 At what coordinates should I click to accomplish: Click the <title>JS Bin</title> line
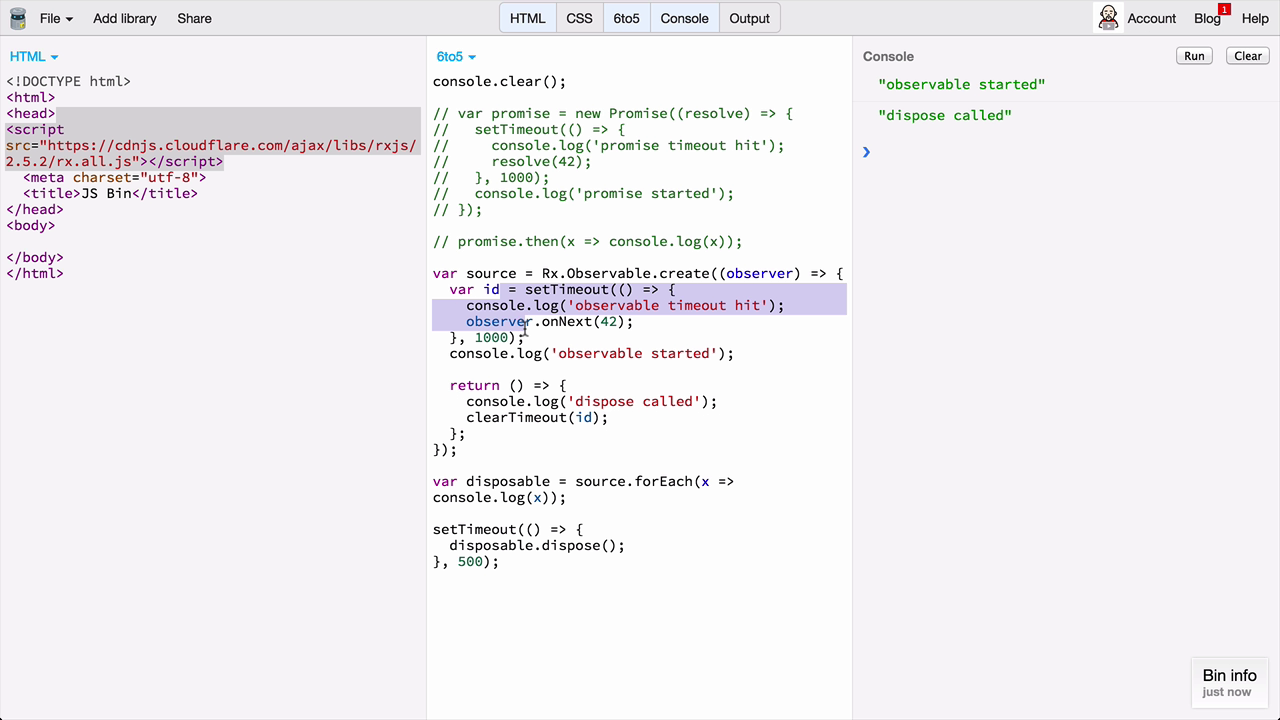tap(110, 194)
